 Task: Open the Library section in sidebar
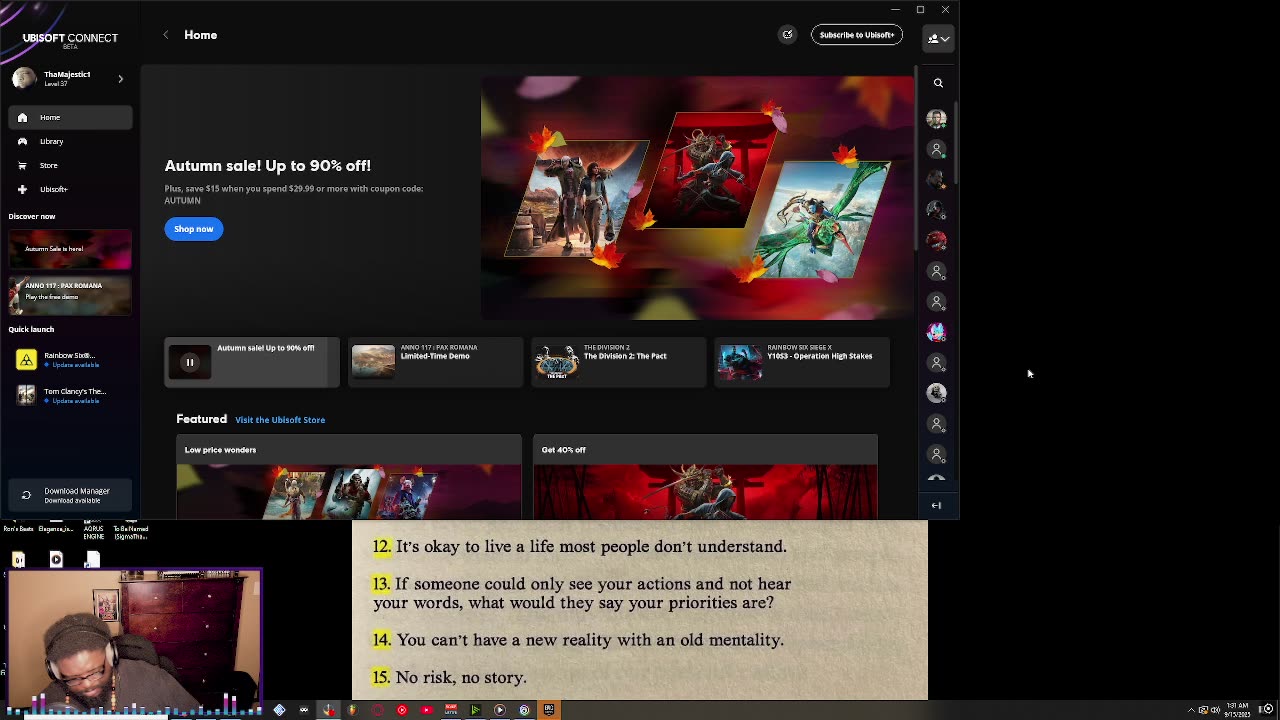pyautogui.click(x=70, y=141)
